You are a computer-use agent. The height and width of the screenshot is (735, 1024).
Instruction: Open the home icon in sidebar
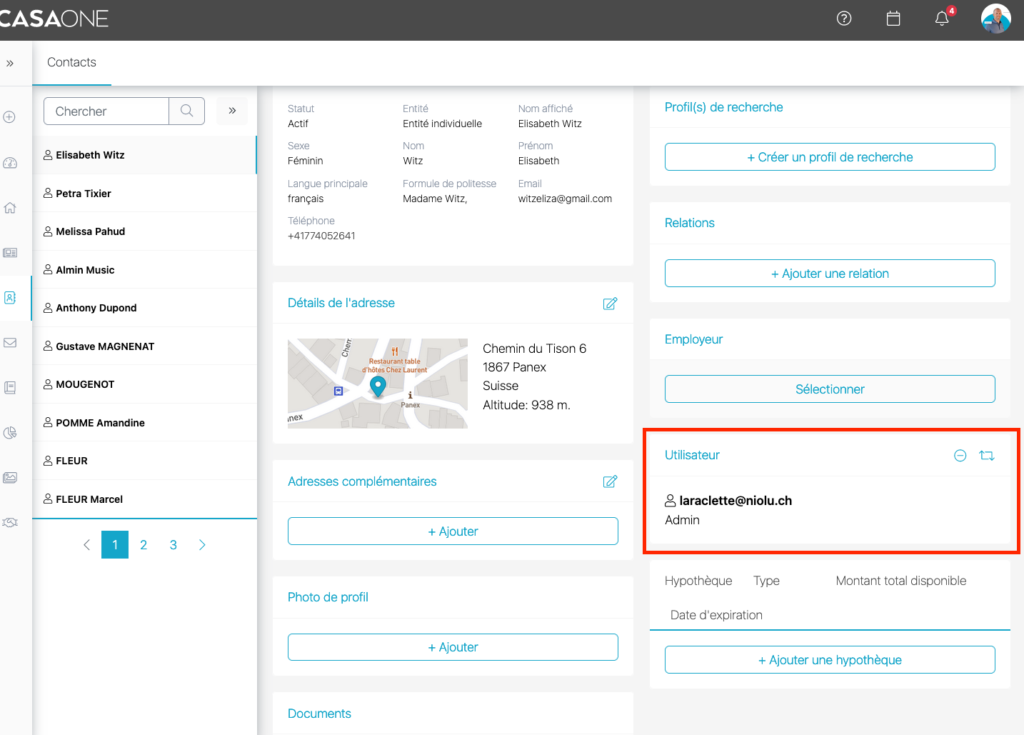click(10, 208)
